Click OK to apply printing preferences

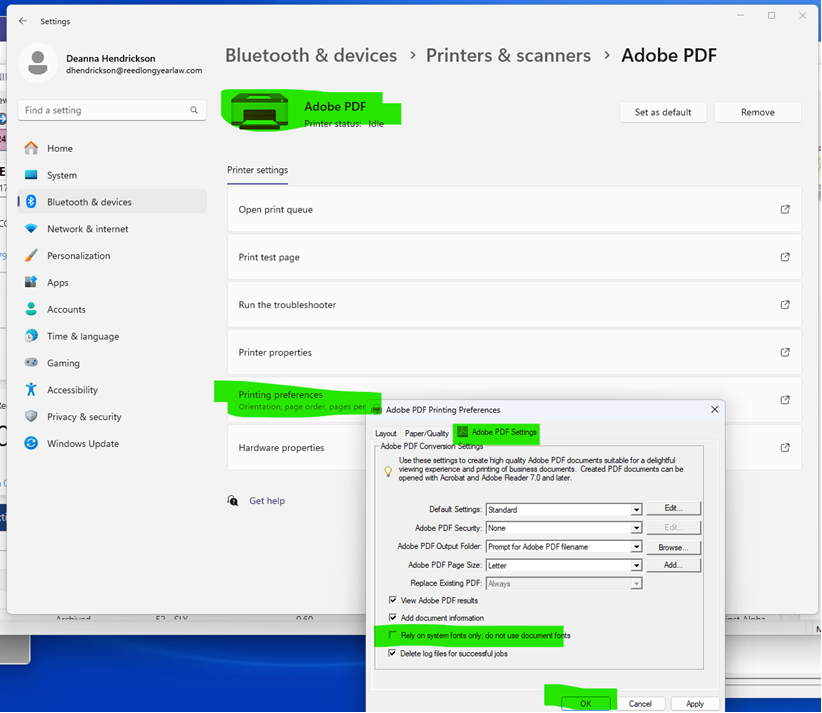point(586,703)
